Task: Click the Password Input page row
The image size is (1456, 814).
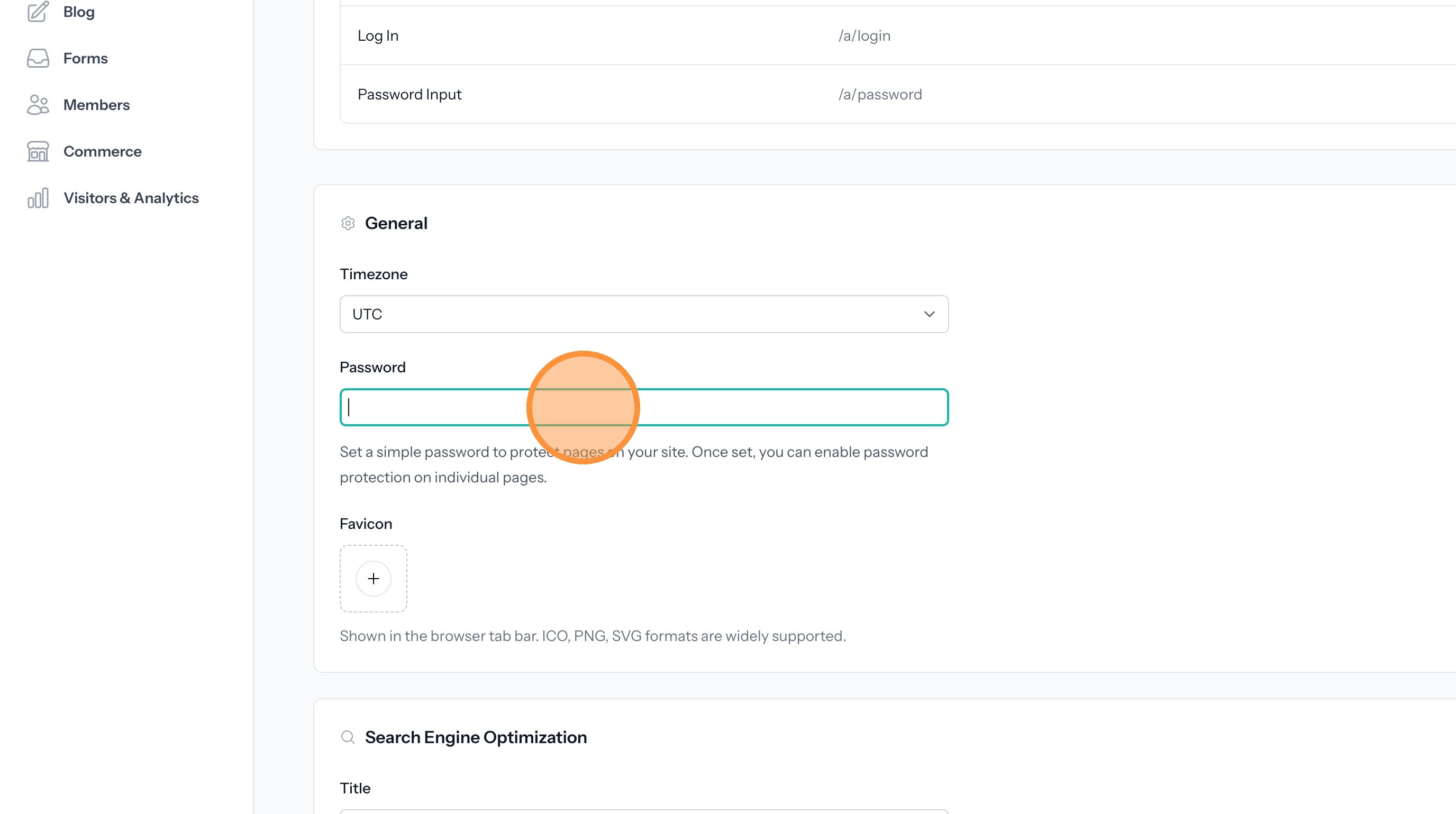Action: (410, 94)
